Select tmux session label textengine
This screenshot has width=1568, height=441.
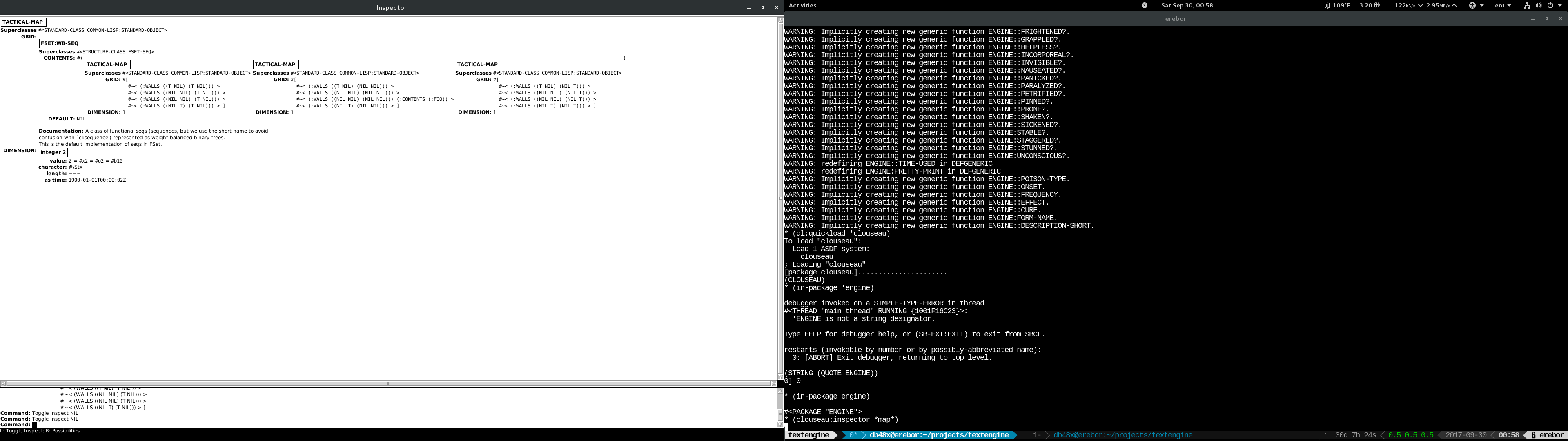click(808, 435)
